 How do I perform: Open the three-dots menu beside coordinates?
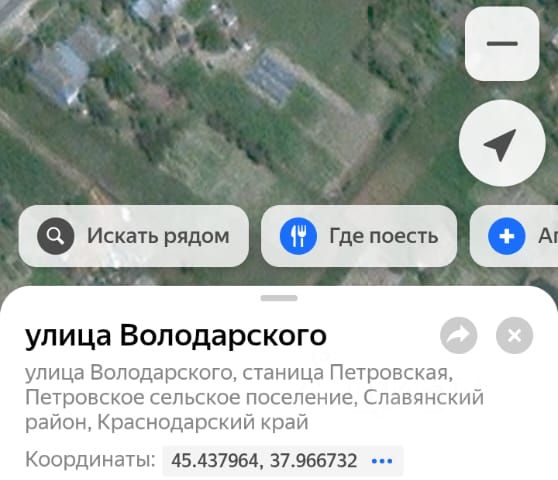382,461
